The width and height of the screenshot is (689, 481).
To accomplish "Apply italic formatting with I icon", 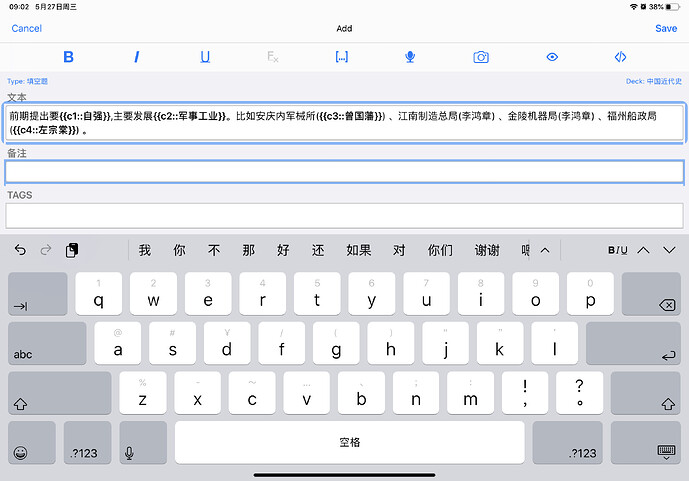I will pyautogui.click(x=137, y=57).
